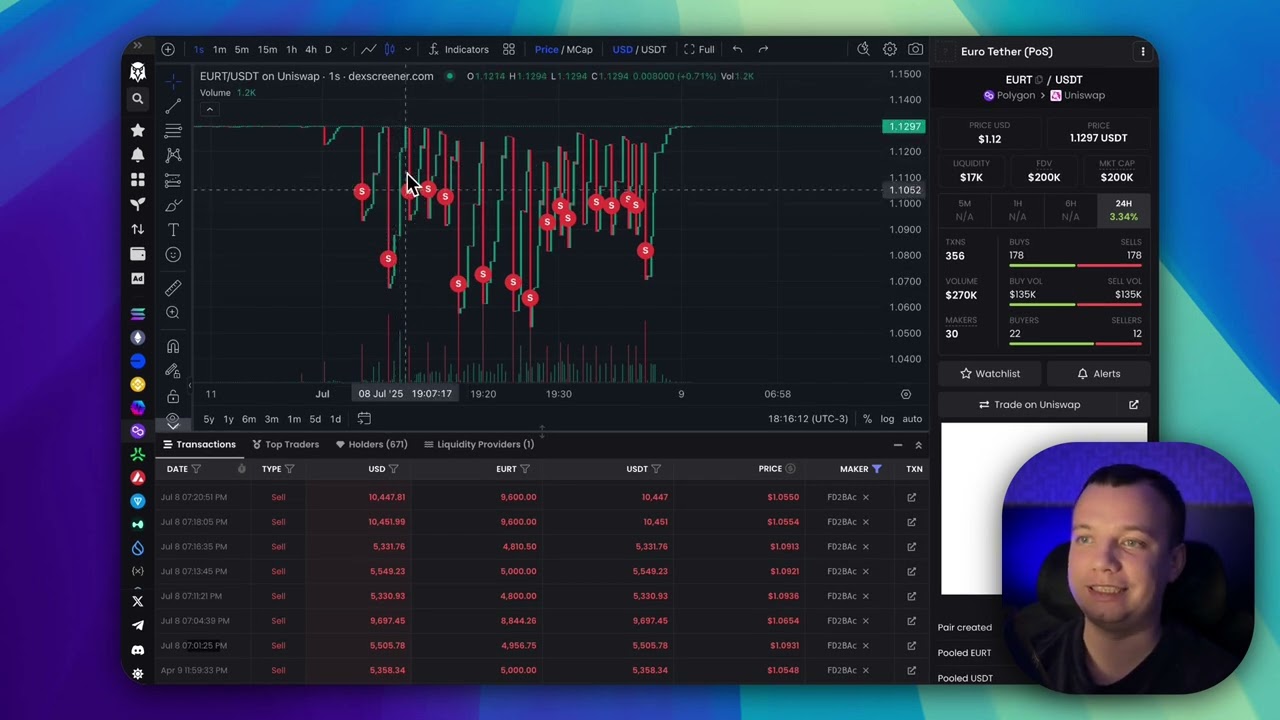Open chart settings gear in top toolbar

[x=889, y=49]
